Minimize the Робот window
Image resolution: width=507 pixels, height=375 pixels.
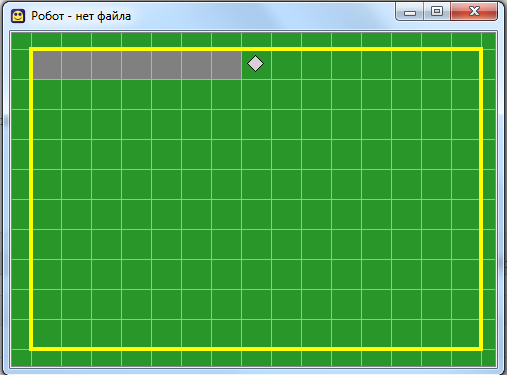(x=410, y=12)
